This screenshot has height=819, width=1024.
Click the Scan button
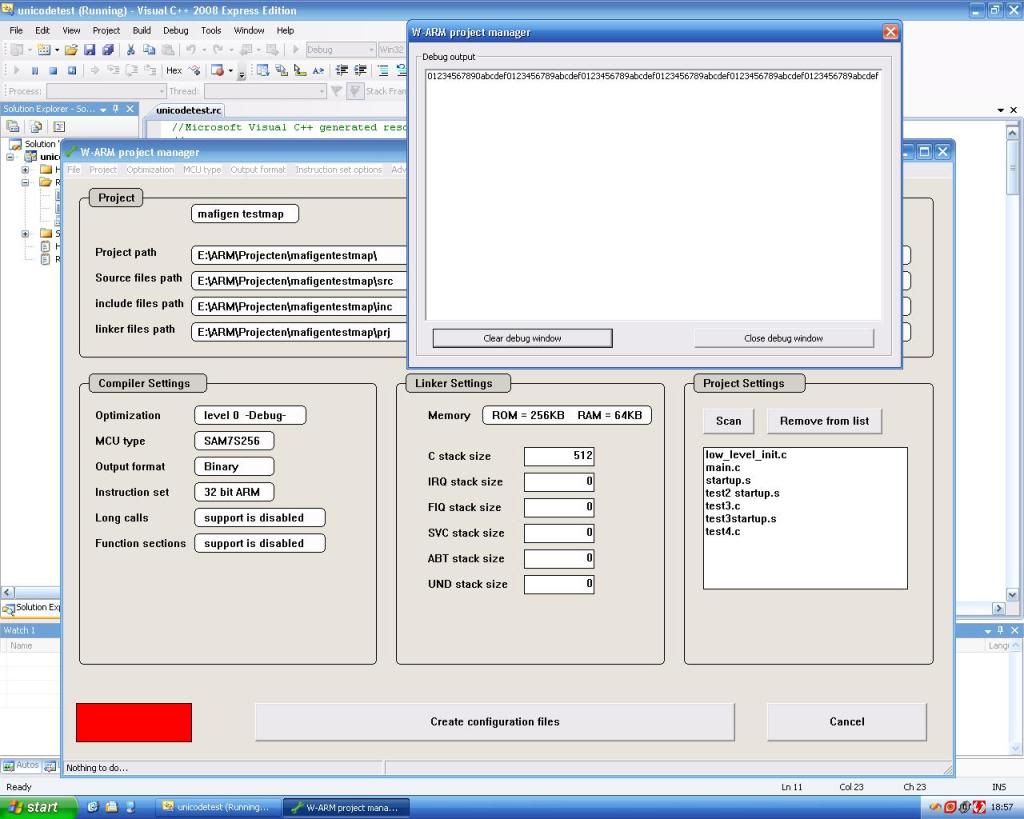(x=728, y=421)
